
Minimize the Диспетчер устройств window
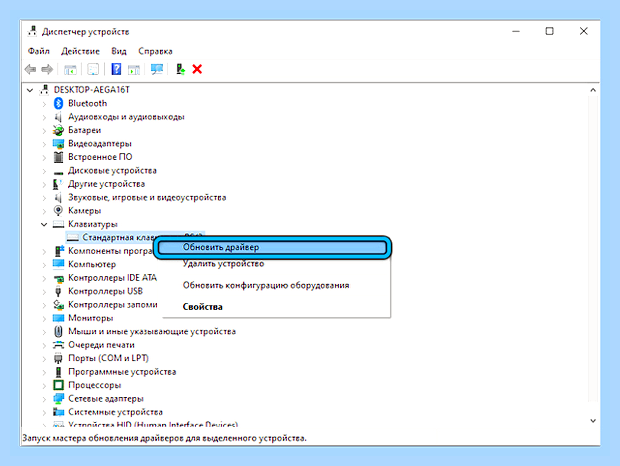tap(516, 31)
